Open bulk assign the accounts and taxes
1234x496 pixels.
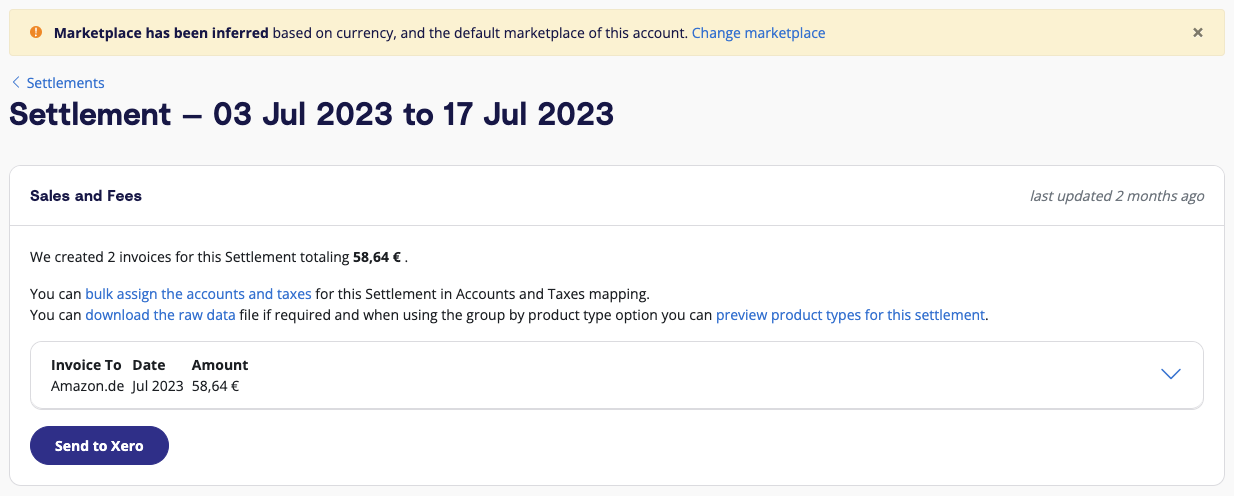coord(198,294)
